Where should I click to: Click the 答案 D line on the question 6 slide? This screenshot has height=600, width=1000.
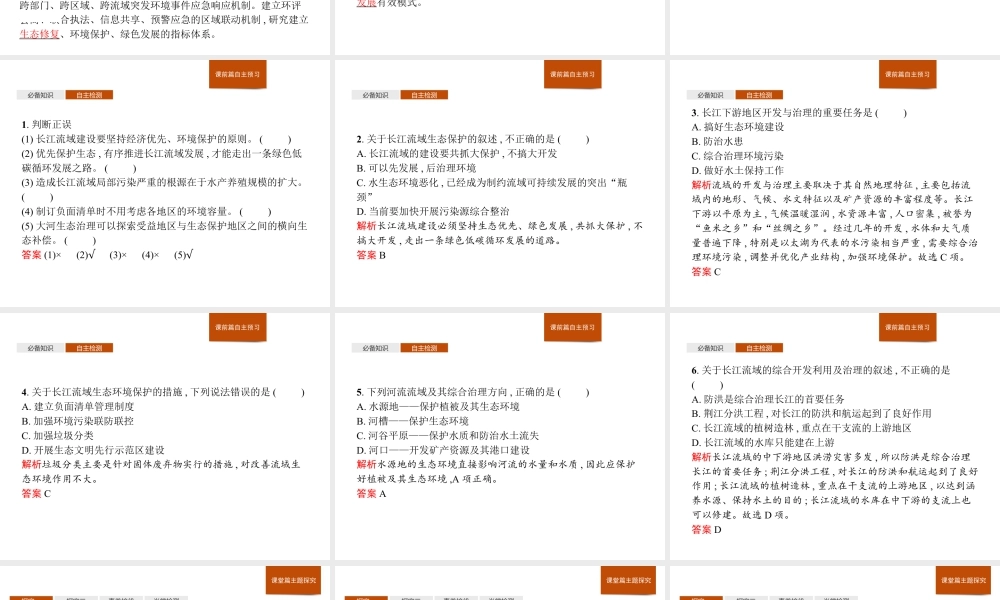pos(706,529)
